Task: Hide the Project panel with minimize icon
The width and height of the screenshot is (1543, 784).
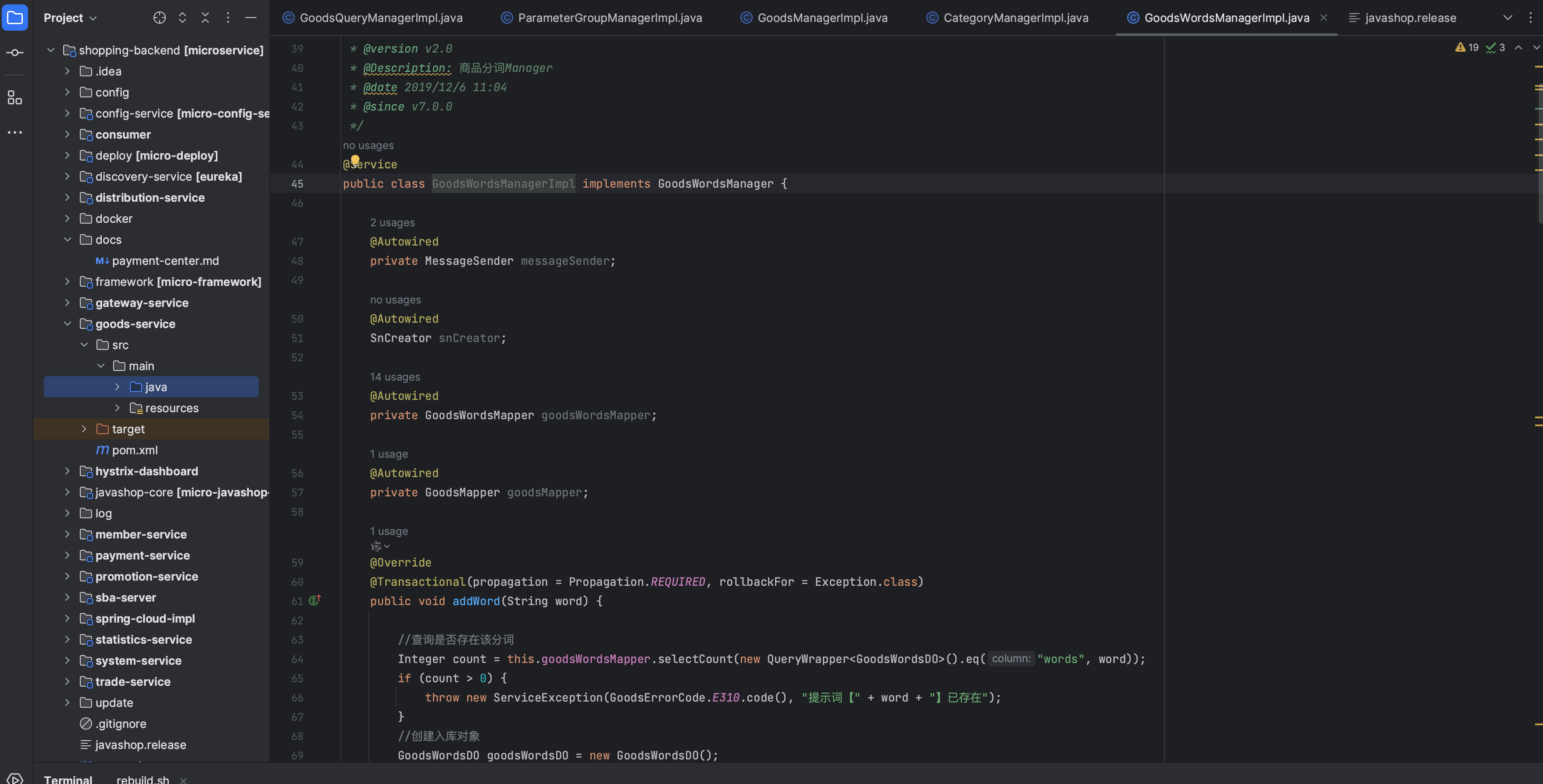Action: pos(251,18)
